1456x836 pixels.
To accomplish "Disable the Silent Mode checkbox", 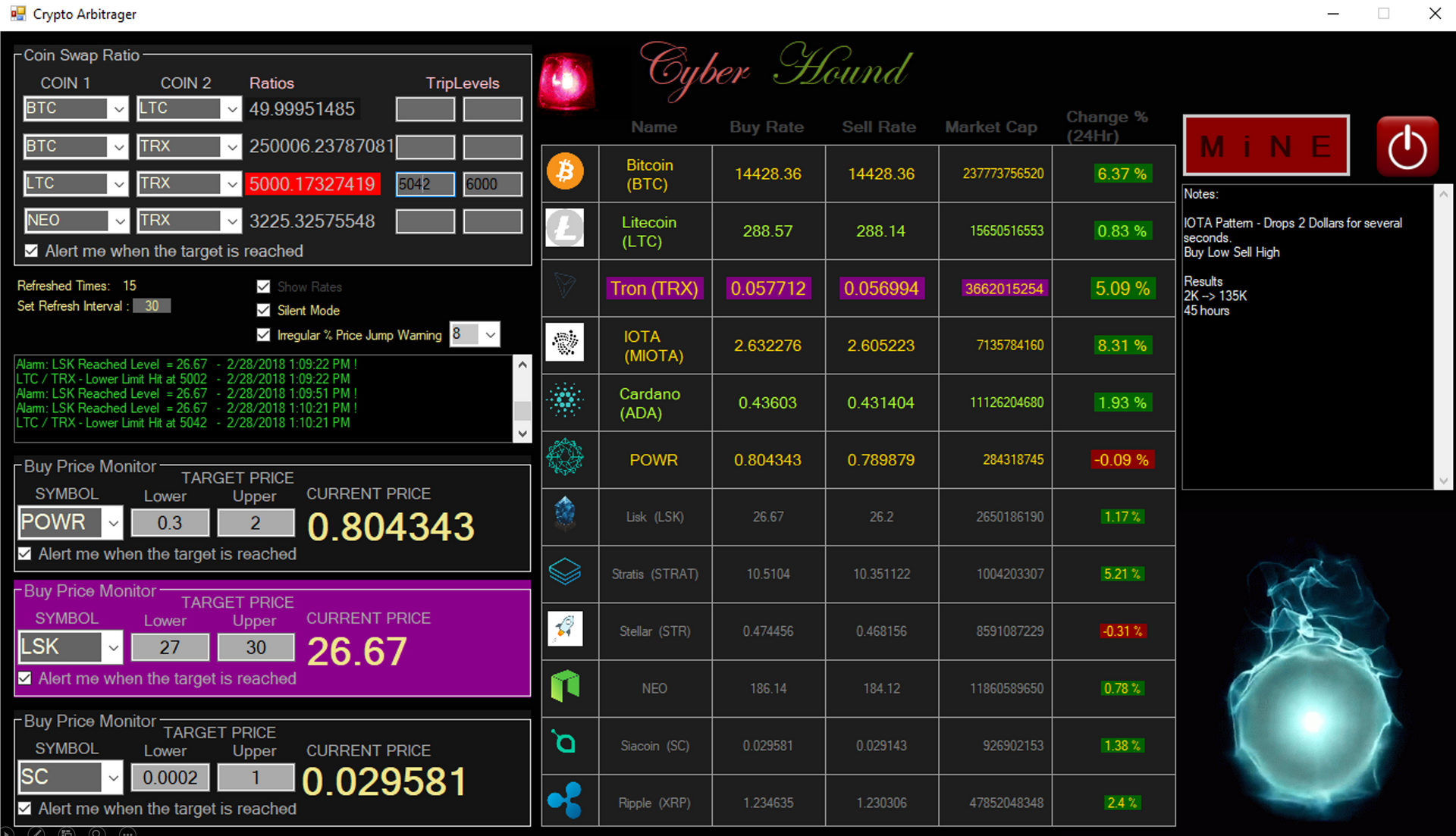I will [264, 310].
